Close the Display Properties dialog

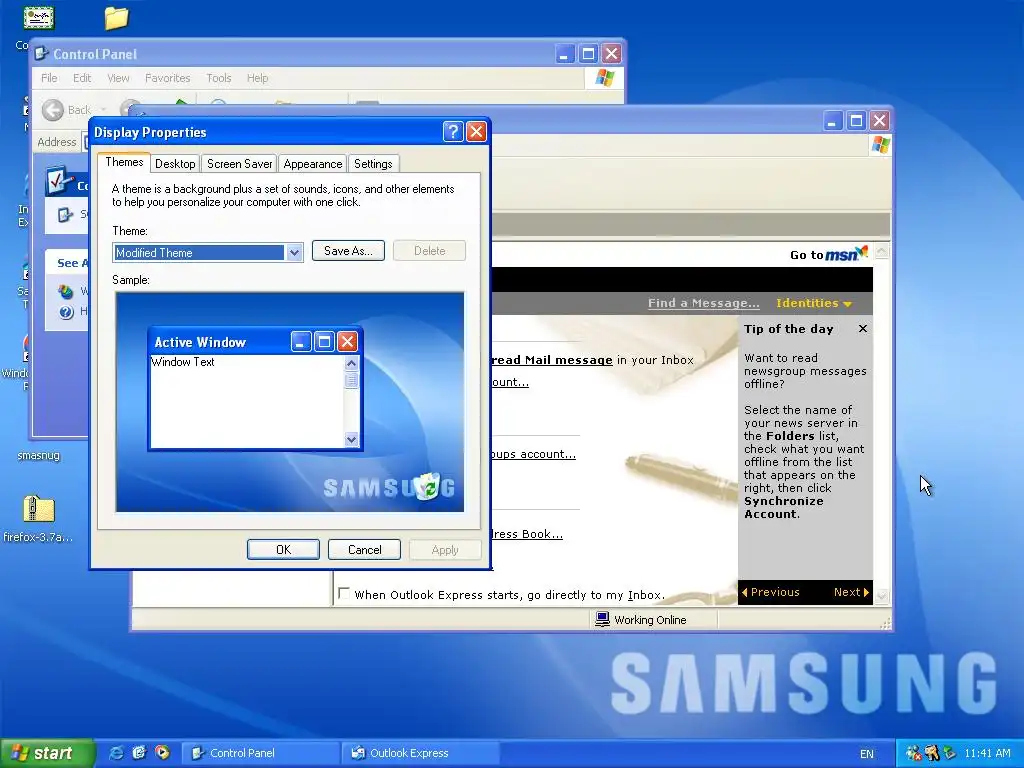477,132
